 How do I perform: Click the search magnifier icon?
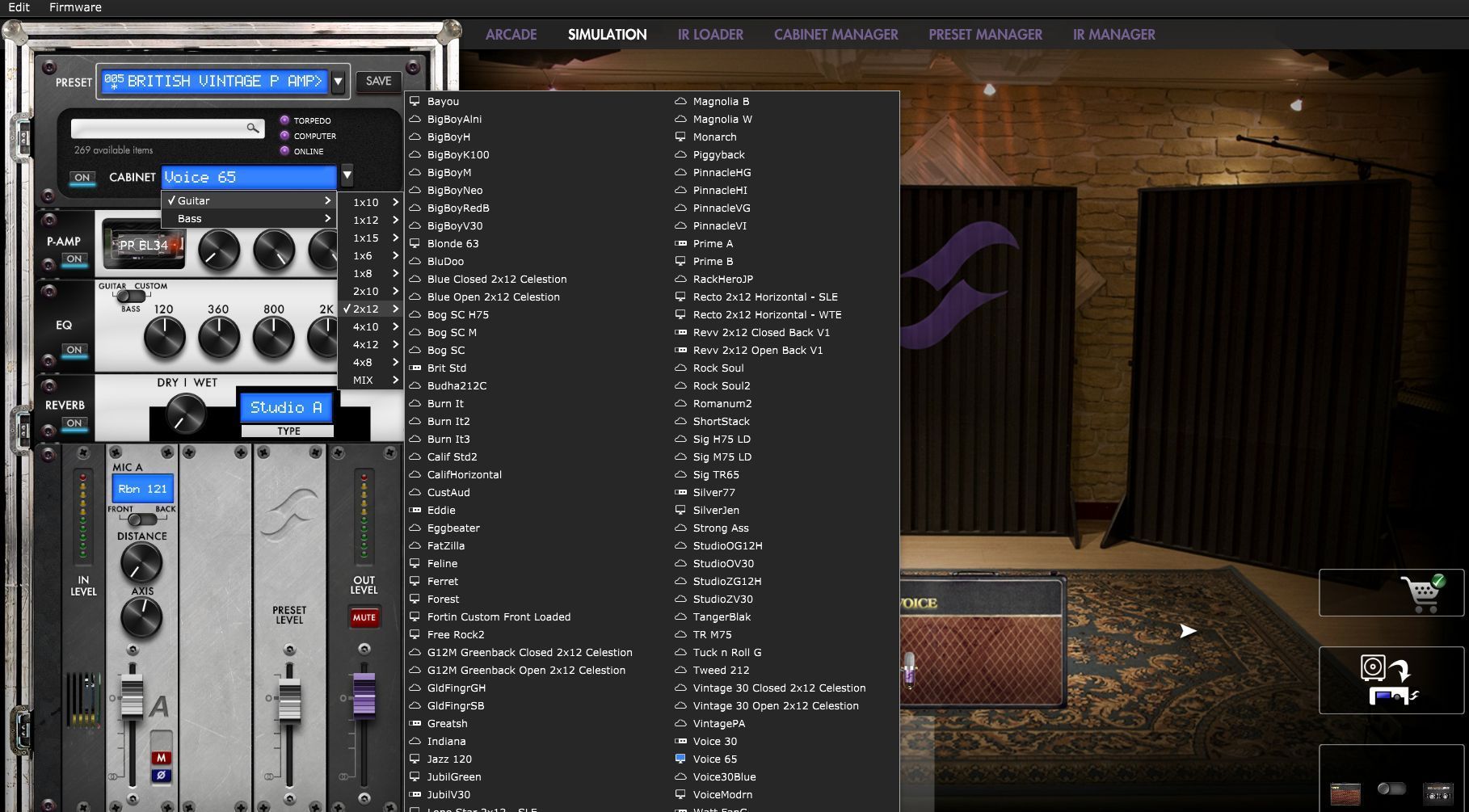click(x=253, y=128)
